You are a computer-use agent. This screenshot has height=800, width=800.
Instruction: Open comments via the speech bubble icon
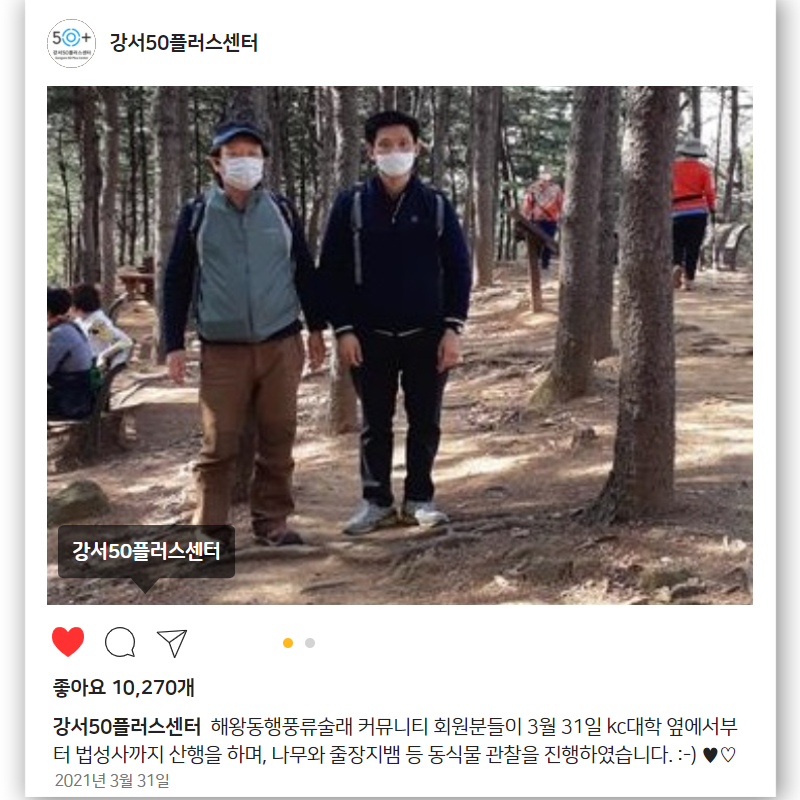pos(120,642)
